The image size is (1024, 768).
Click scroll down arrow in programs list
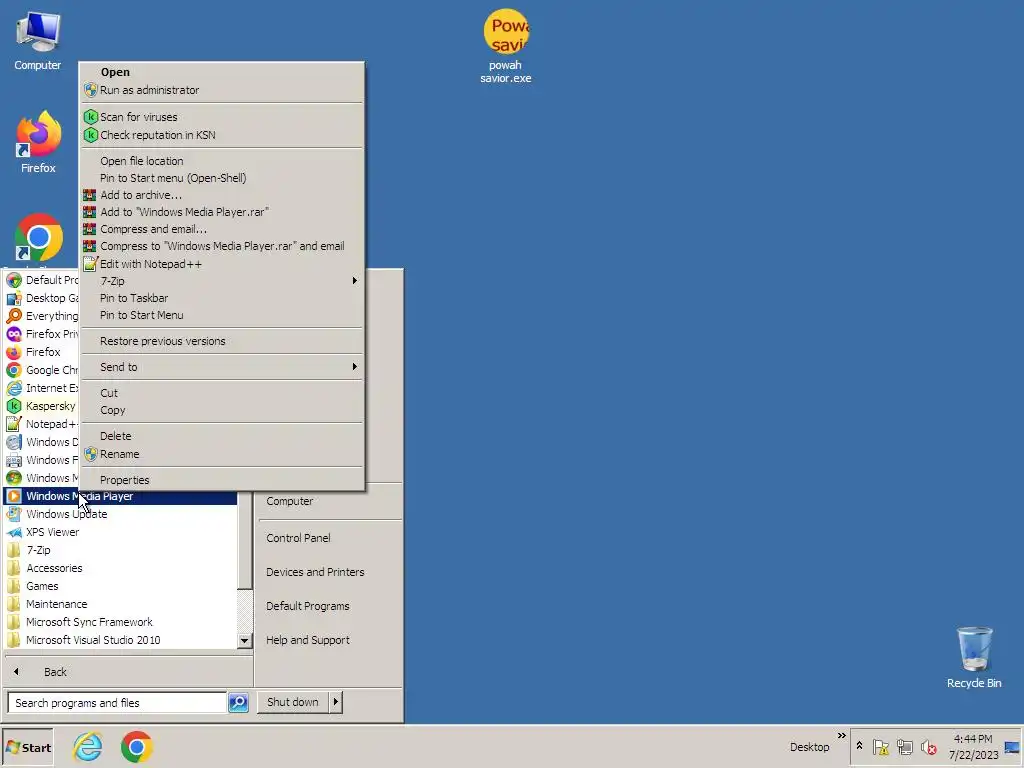tap(244, 641)
